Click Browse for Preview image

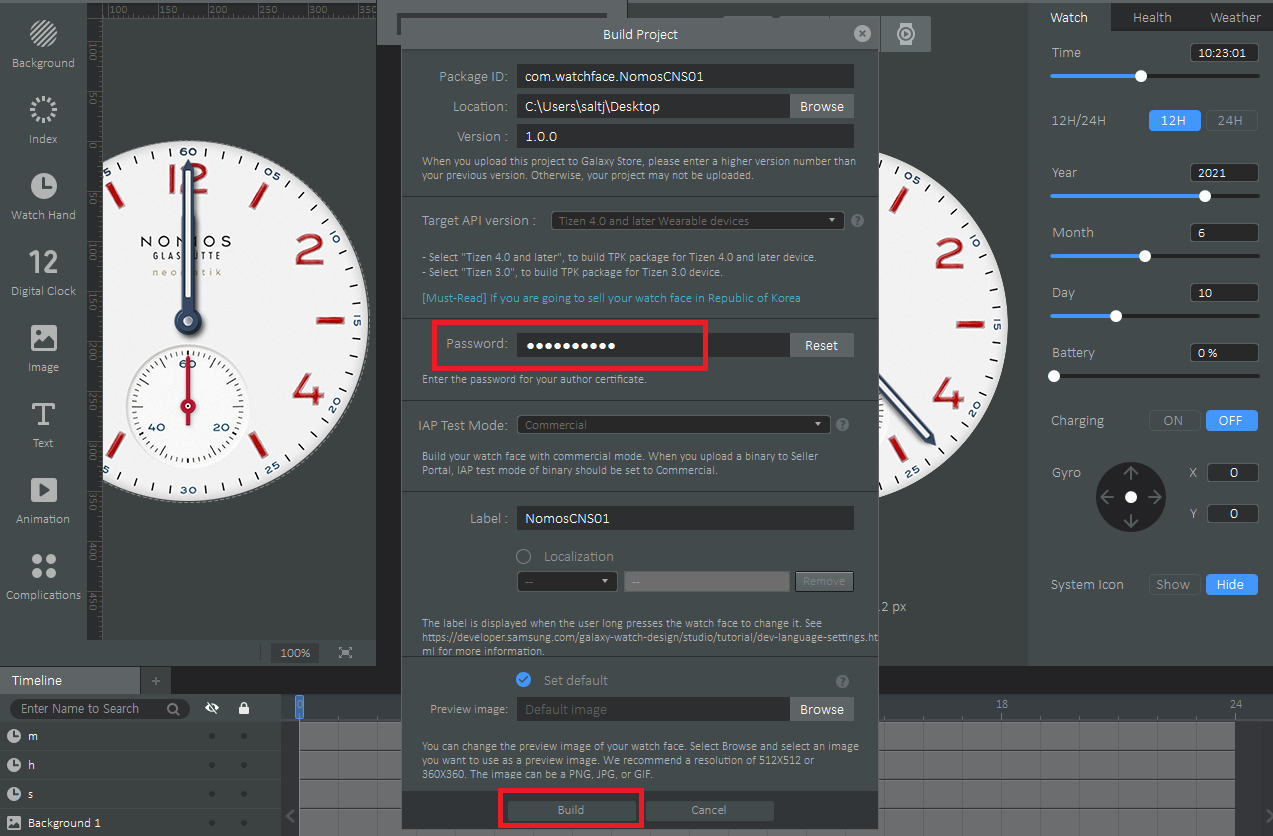(822, 709)
